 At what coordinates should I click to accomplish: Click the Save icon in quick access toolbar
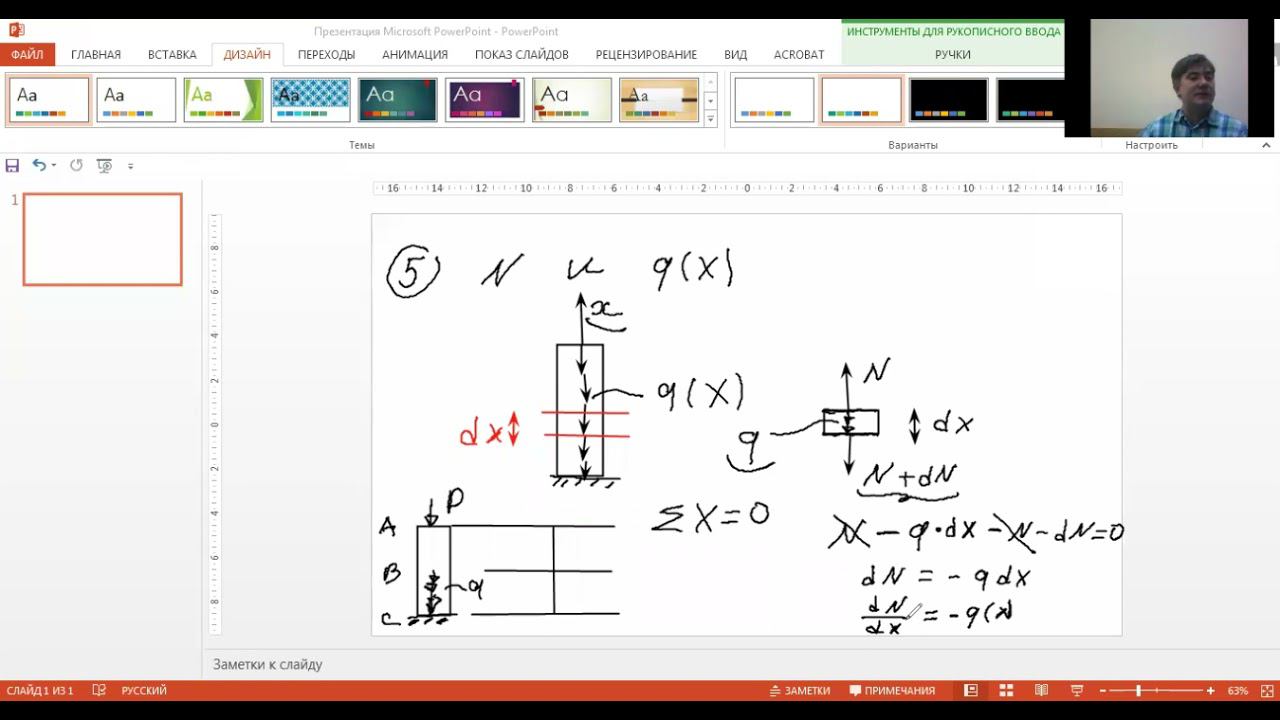coord(13,165)
